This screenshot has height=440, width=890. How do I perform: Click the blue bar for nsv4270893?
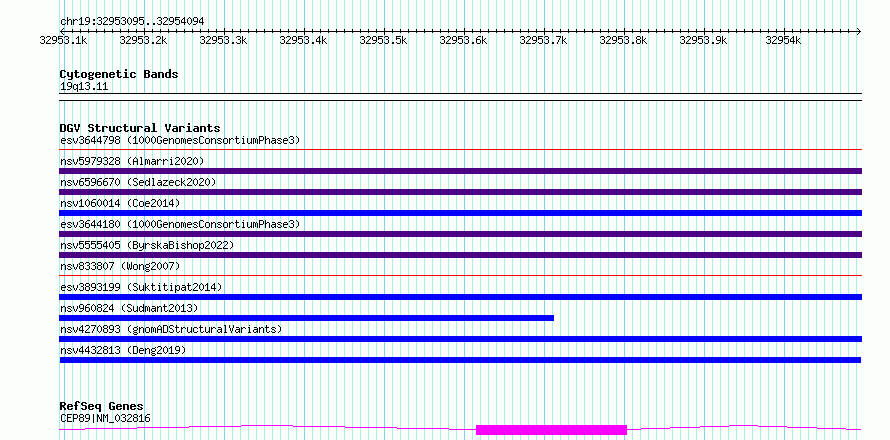click(x=460, y=339)
